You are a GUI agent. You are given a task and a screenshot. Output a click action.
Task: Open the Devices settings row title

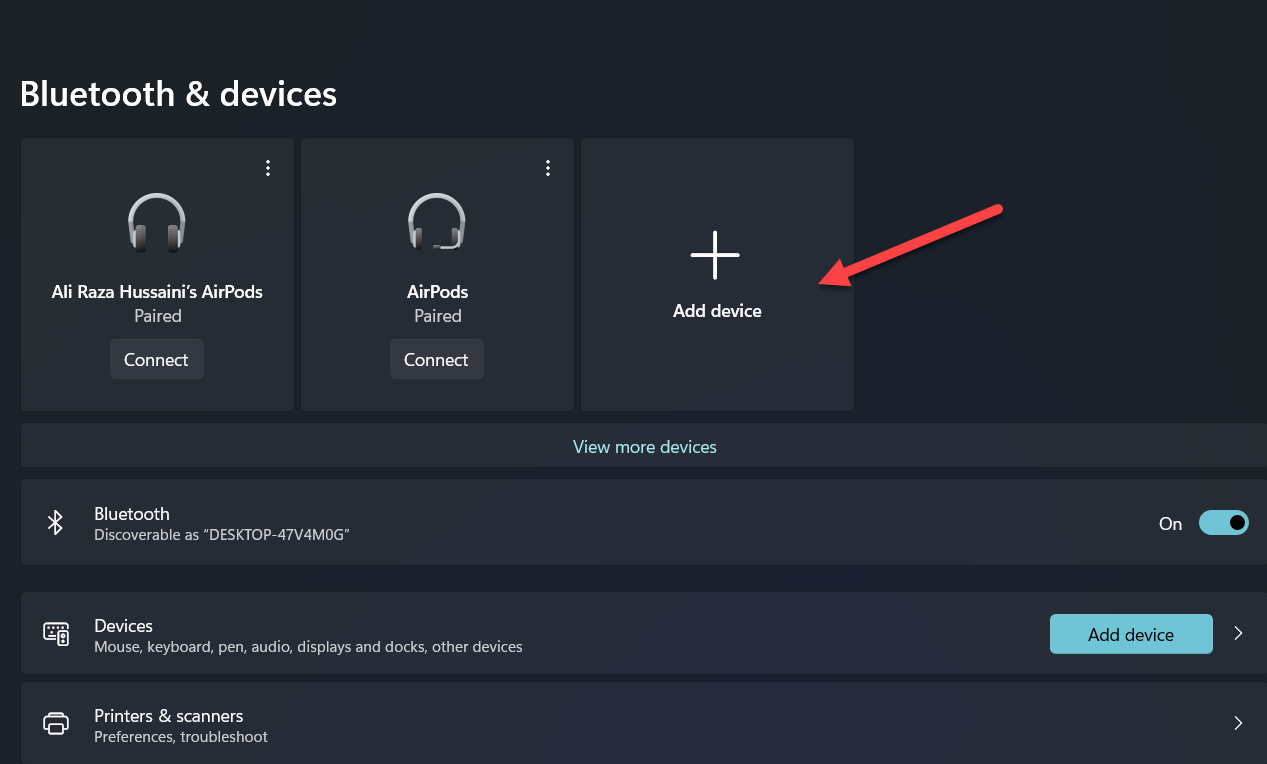tap(123, 626)
